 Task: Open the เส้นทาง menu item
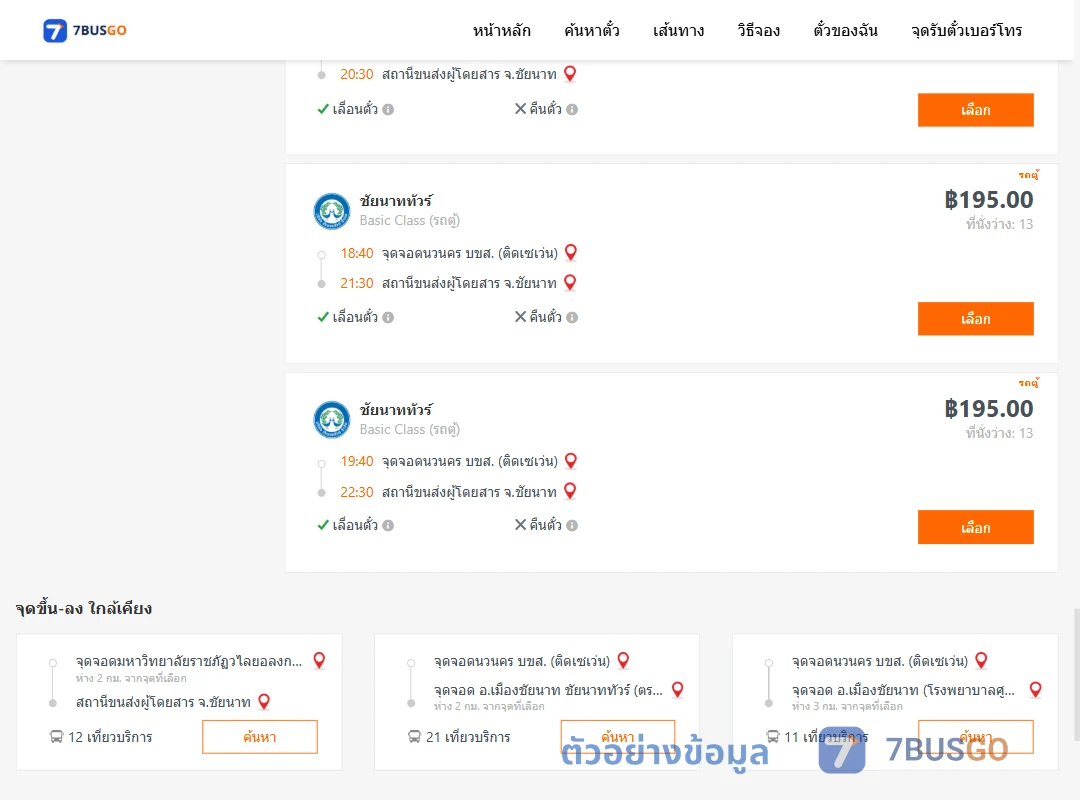pyautogui.click(x=678, y=30)
